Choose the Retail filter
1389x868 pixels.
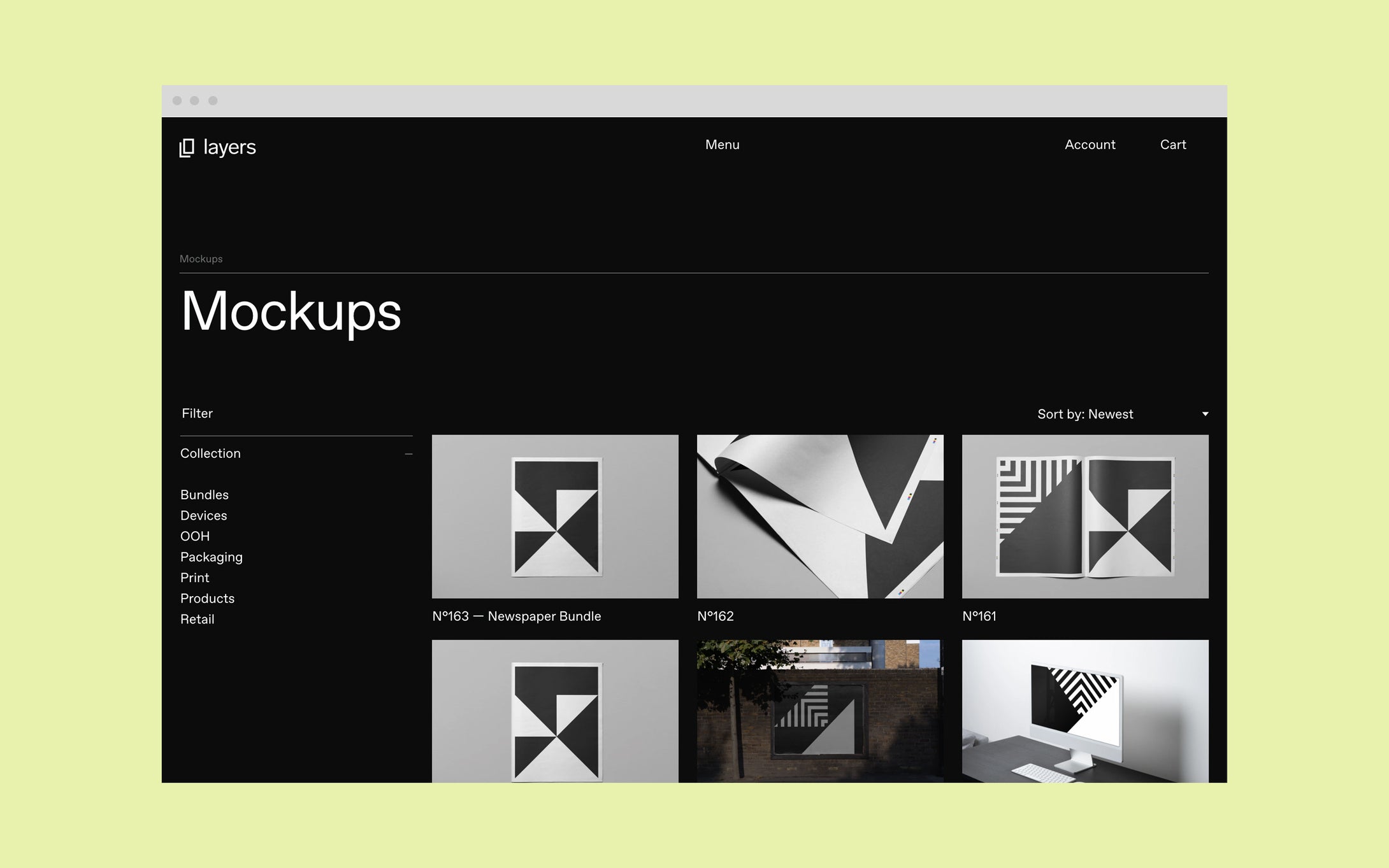[197, 619]
